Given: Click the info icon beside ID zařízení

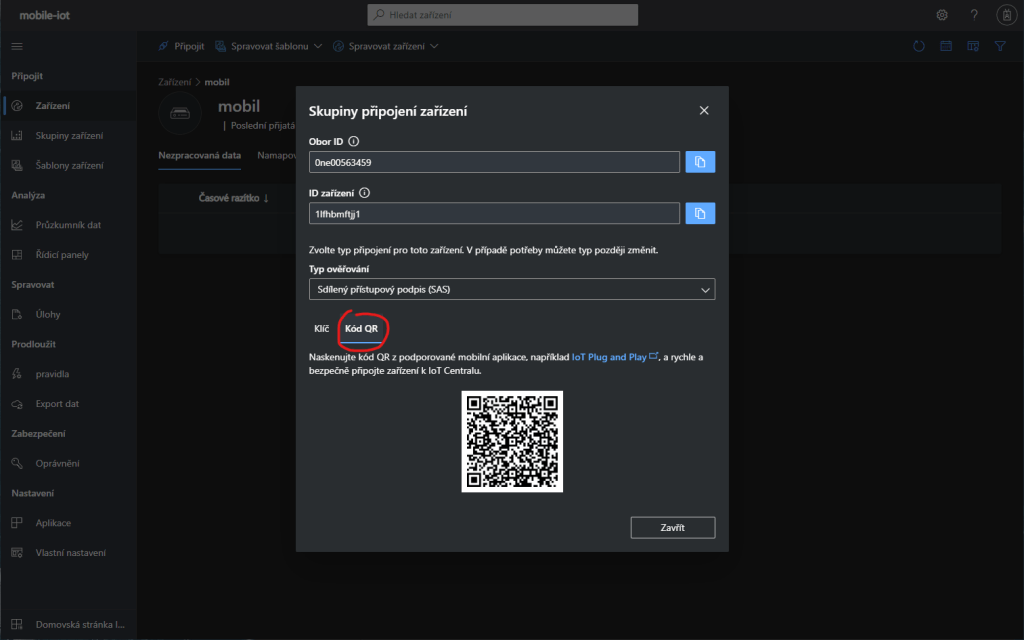Looking at the screenshot, I should tap(364, 193).
